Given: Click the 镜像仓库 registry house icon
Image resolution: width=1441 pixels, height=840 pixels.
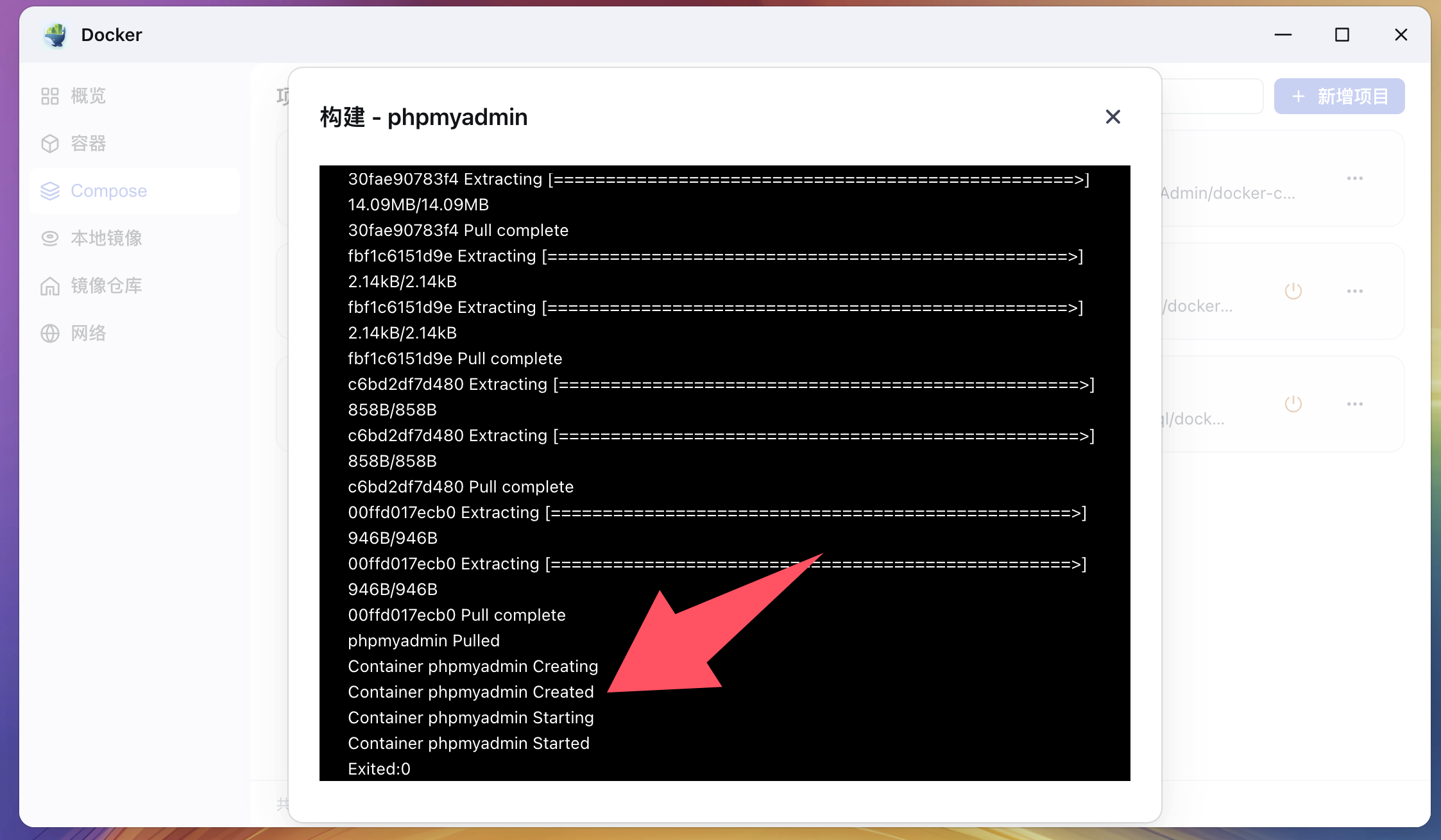Looking at the screenshot, I should coord(50,286).
